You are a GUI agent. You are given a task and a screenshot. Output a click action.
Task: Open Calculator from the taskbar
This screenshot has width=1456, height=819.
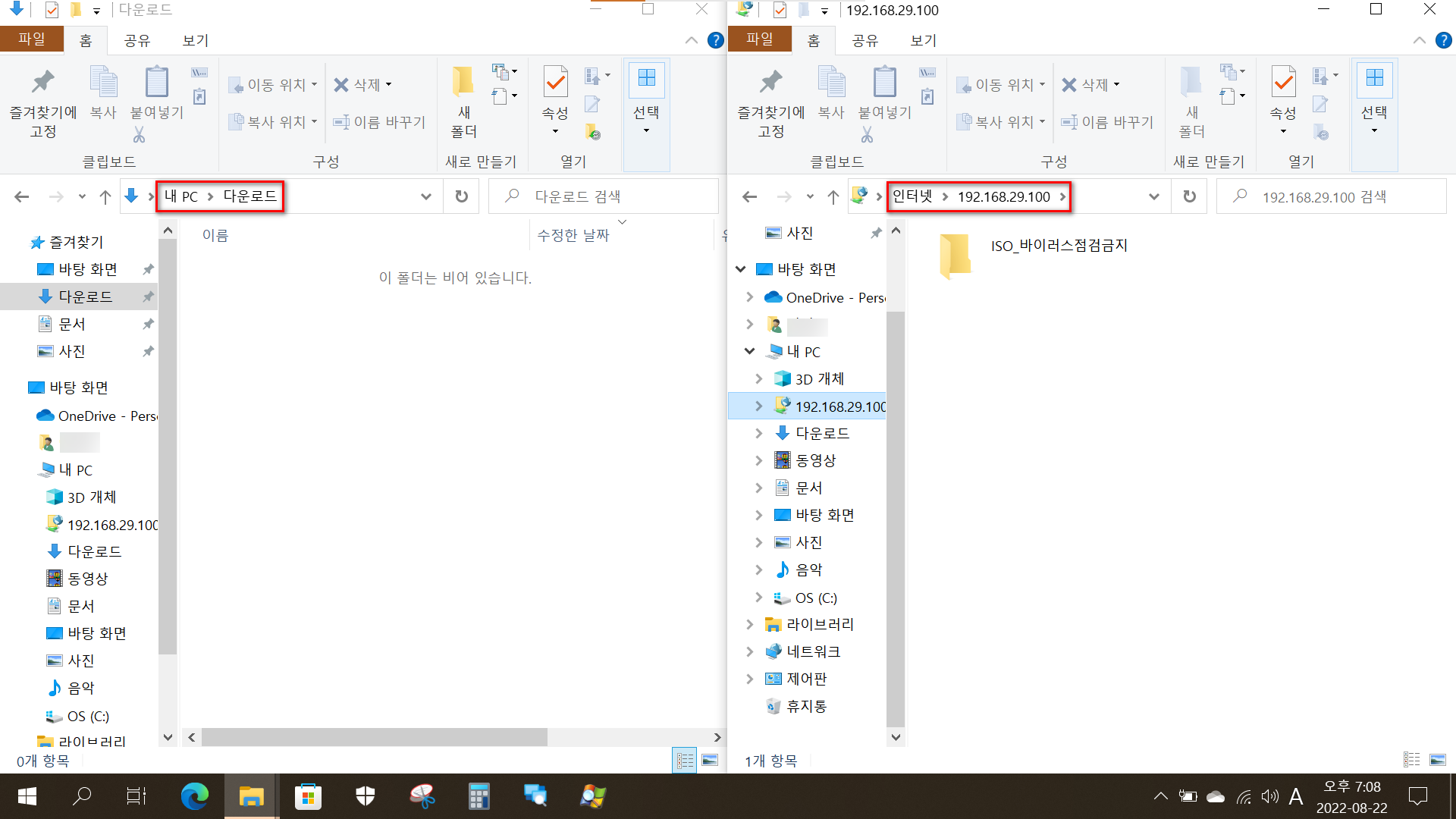click(x=479, y=796)
